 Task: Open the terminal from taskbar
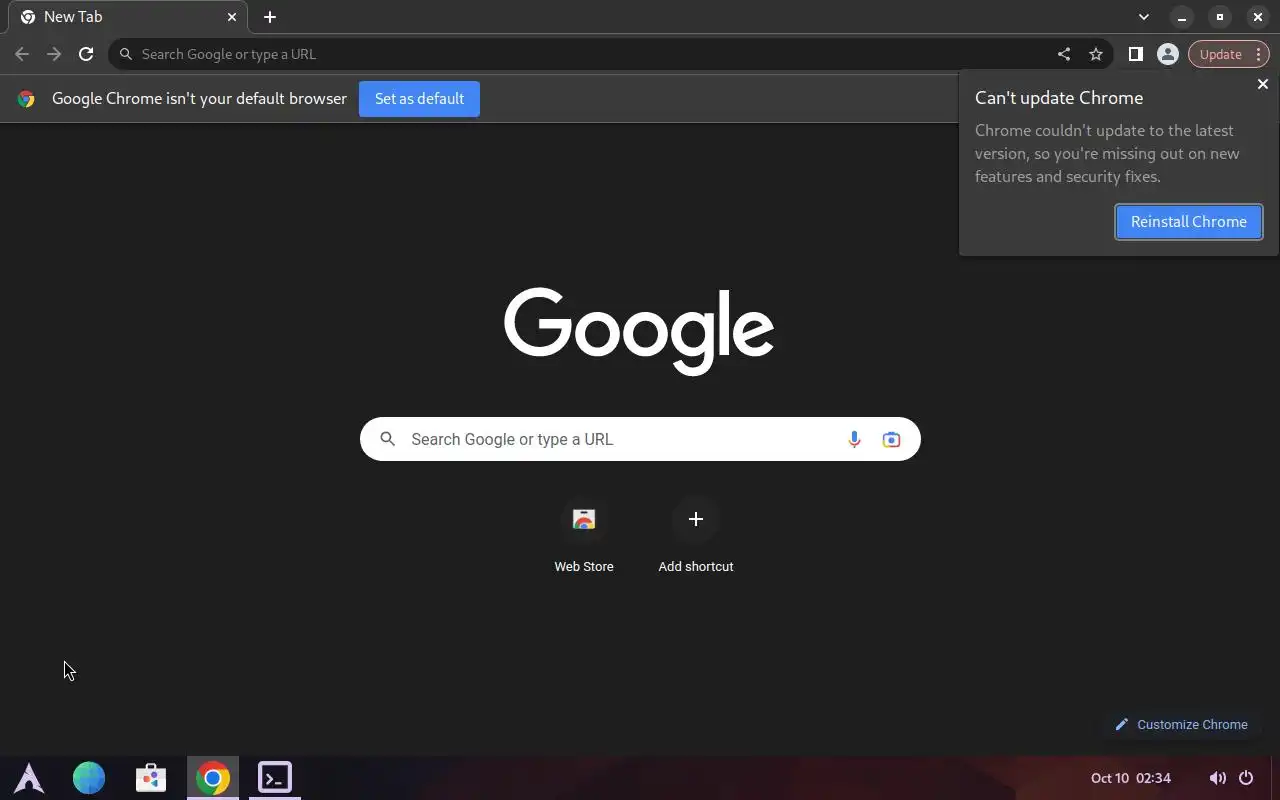(x=275, y=778)
